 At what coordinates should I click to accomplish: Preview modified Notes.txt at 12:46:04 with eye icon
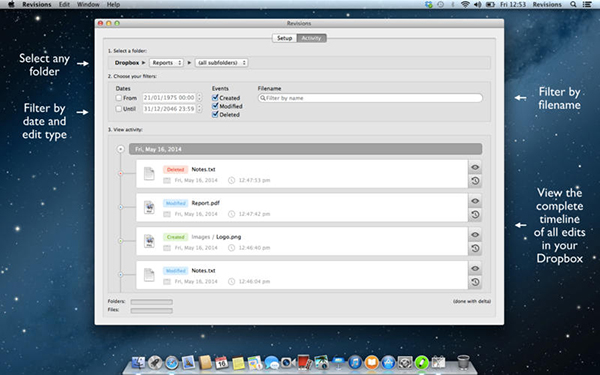[475, 268]
